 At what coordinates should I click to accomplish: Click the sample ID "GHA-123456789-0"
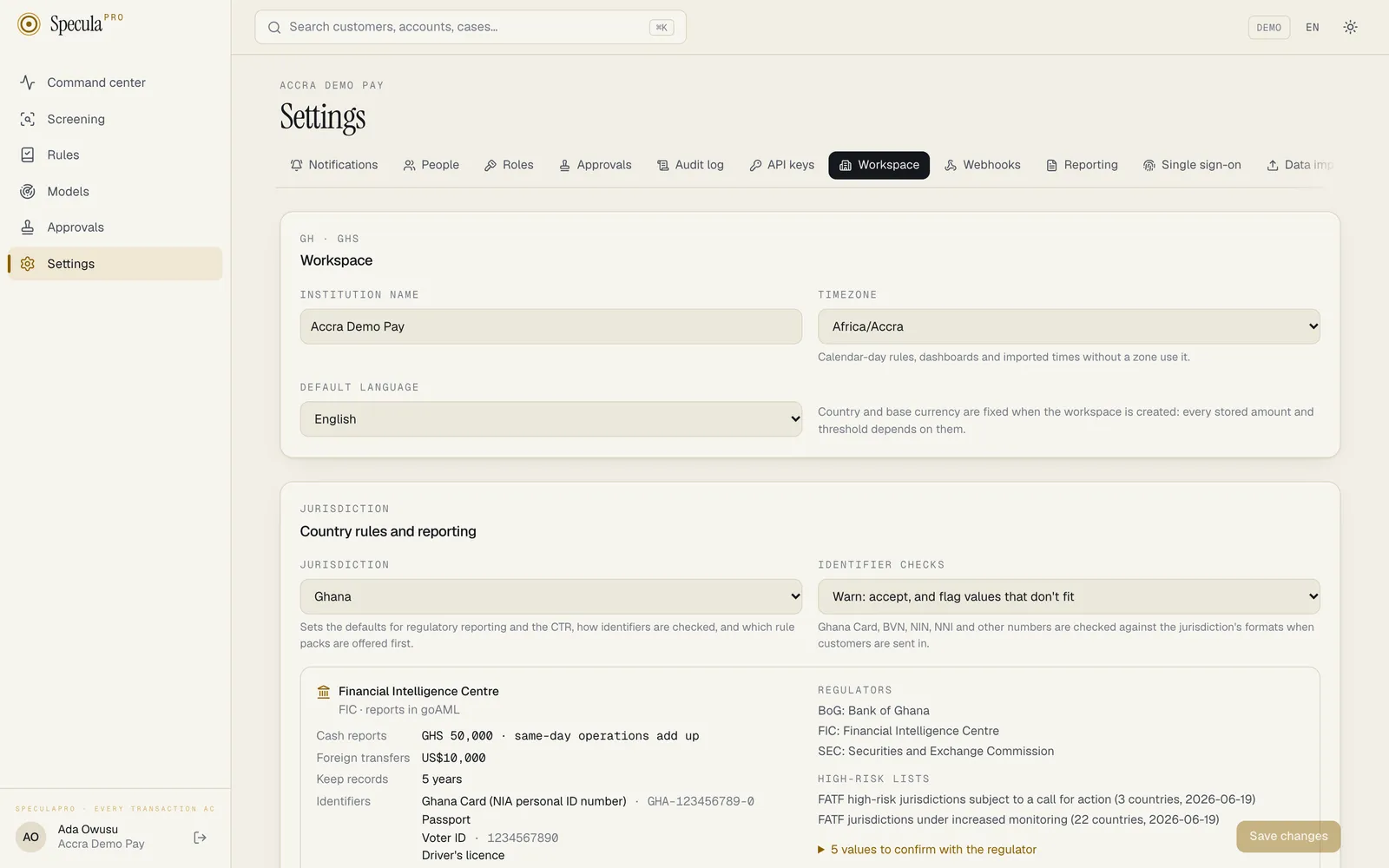pos(701,801)
